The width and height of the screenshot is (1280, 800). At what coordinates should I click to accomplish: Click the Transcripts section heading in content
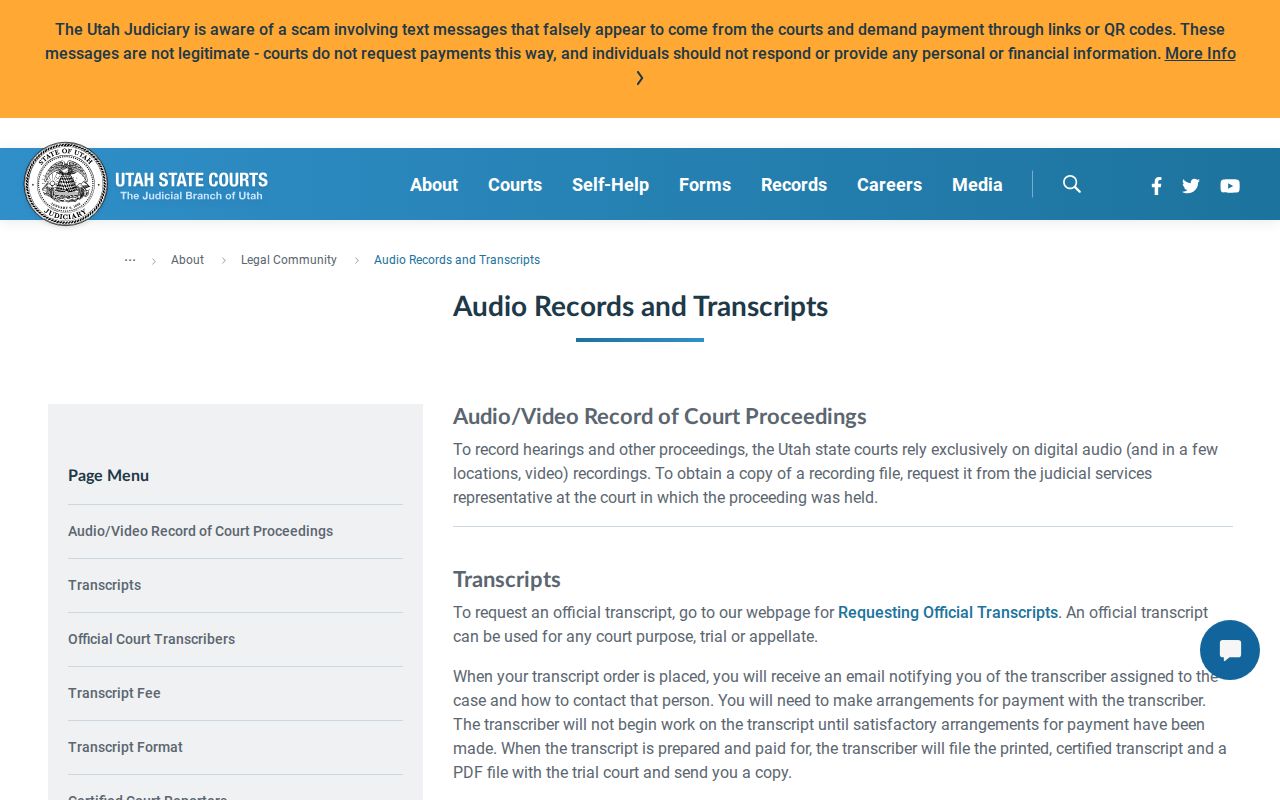pyautogui.click(x=507, y=579)
